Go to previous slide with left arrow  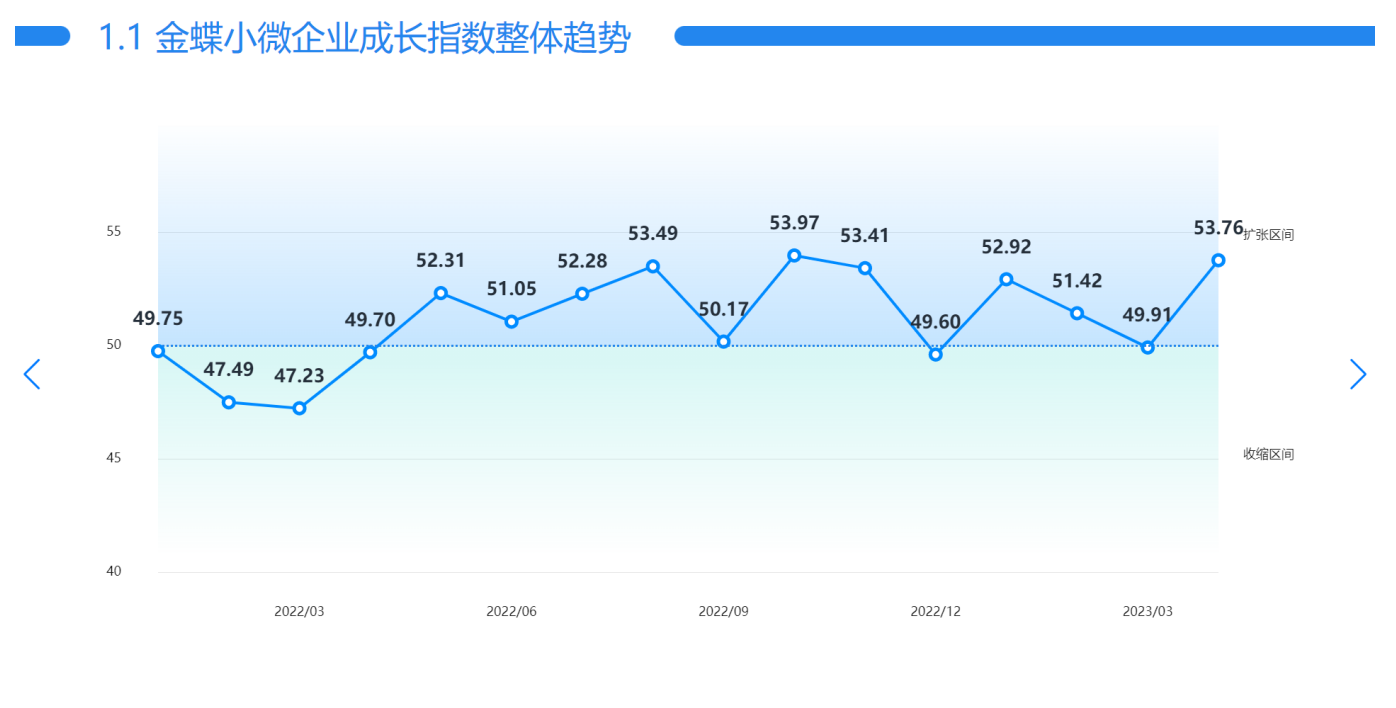pos(32,374)
